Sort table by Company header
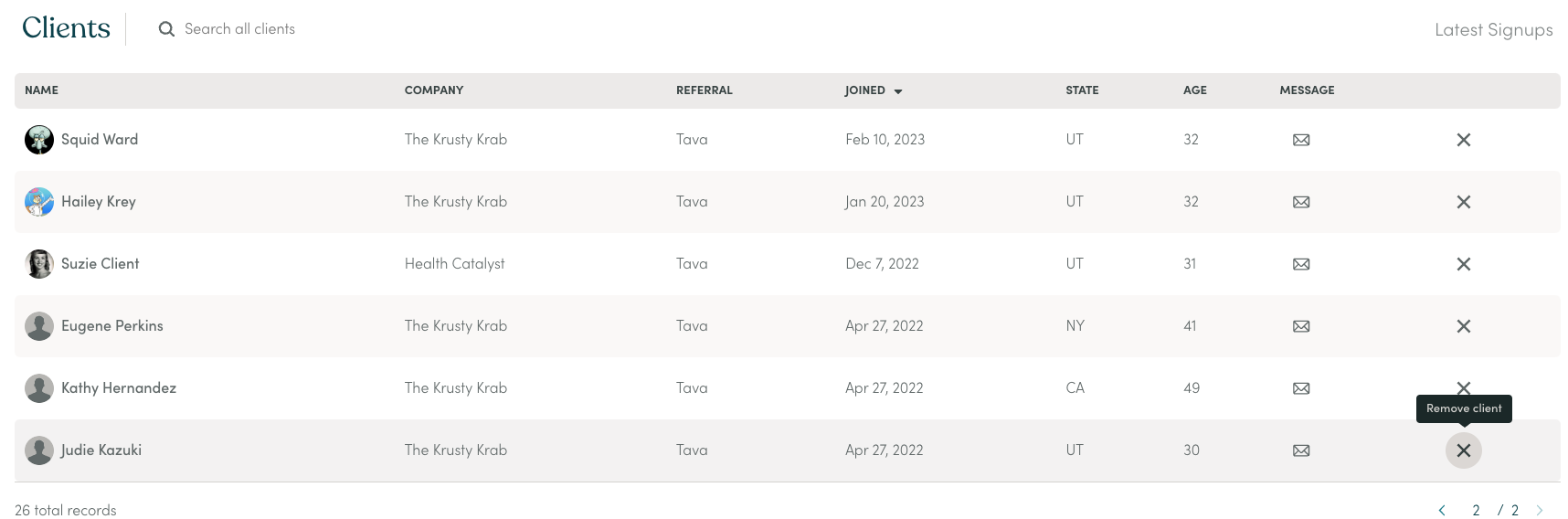The height and width of the screenshot is (519, 1568). (434, 90)
